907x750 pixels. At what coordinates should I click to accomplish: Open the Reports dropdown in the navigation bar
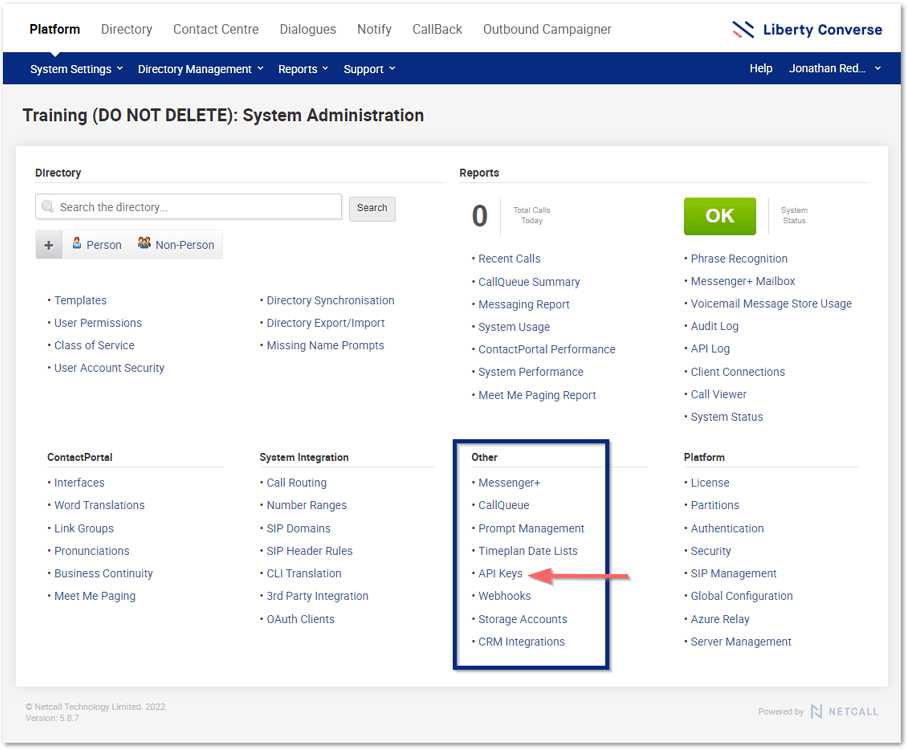(302, 69)
